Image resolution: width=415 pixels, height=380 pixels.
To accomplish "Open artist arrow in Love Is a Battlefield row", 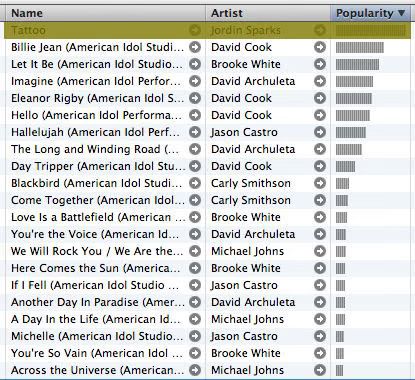I will [x=320, y=217].
